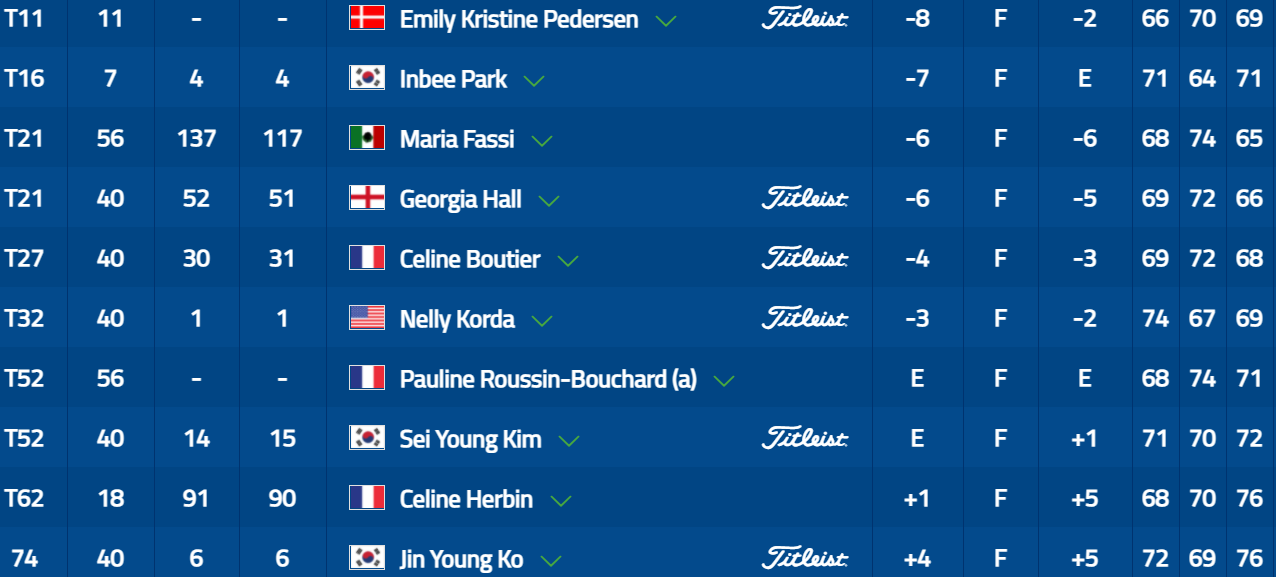Click Titleist logo in Jin Young Ko's row
Viewport: 1276px width, 577px height.
click(x=804, y=558)
